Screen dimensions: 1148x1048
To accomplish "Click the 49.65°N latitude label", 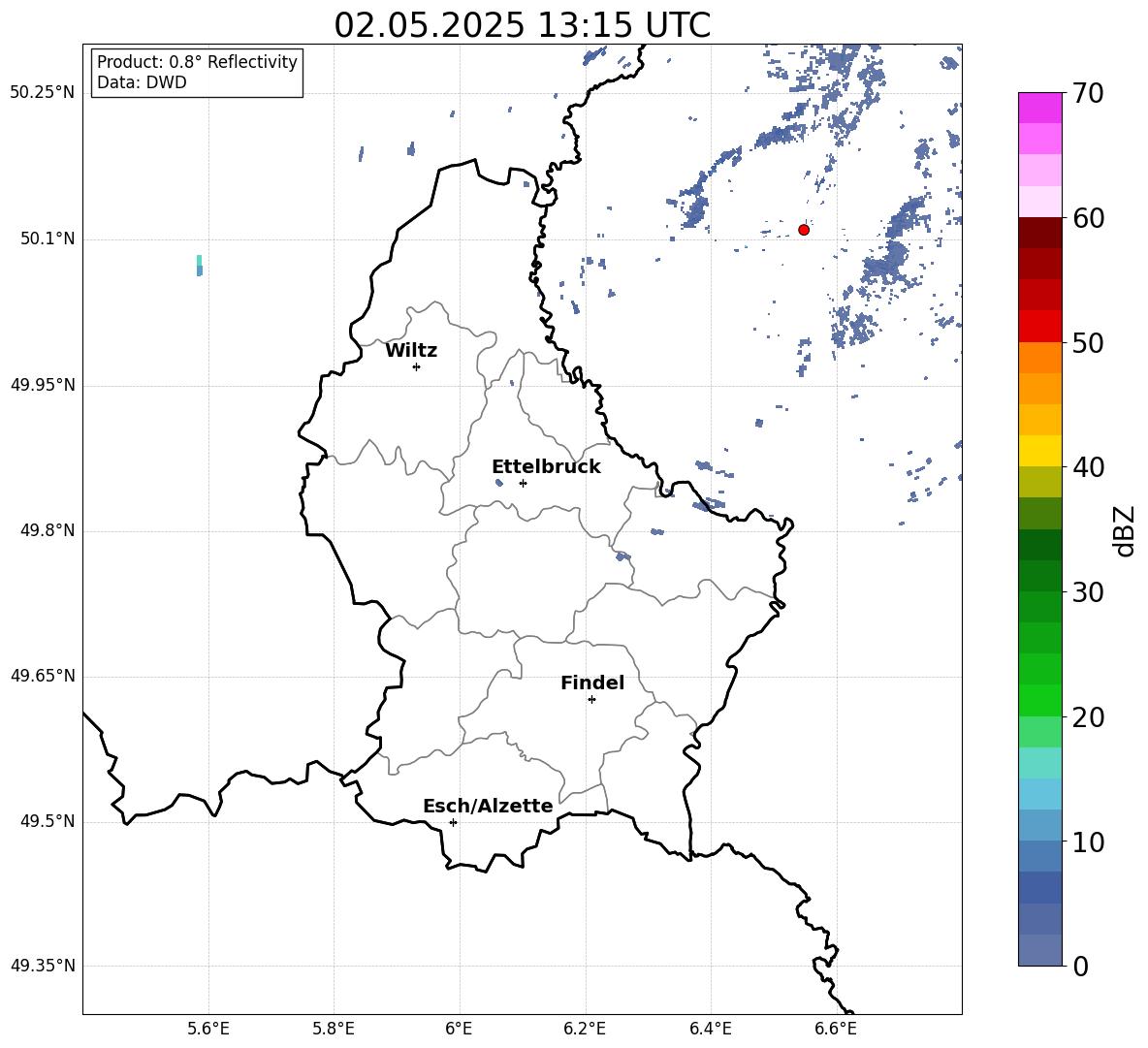I will (x=43, y=676).
